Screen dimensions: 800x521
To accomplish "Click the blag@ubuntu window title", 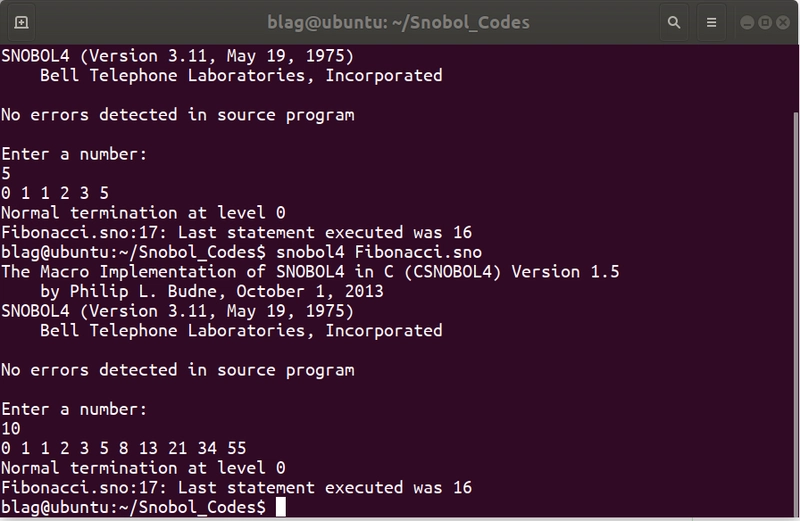I will (x=397, y=21).
